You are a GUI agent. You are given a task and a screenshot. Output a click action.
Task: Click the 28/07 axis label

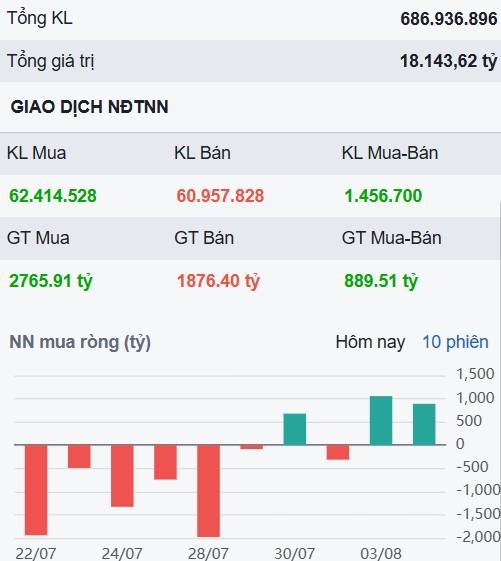point(208,553)
